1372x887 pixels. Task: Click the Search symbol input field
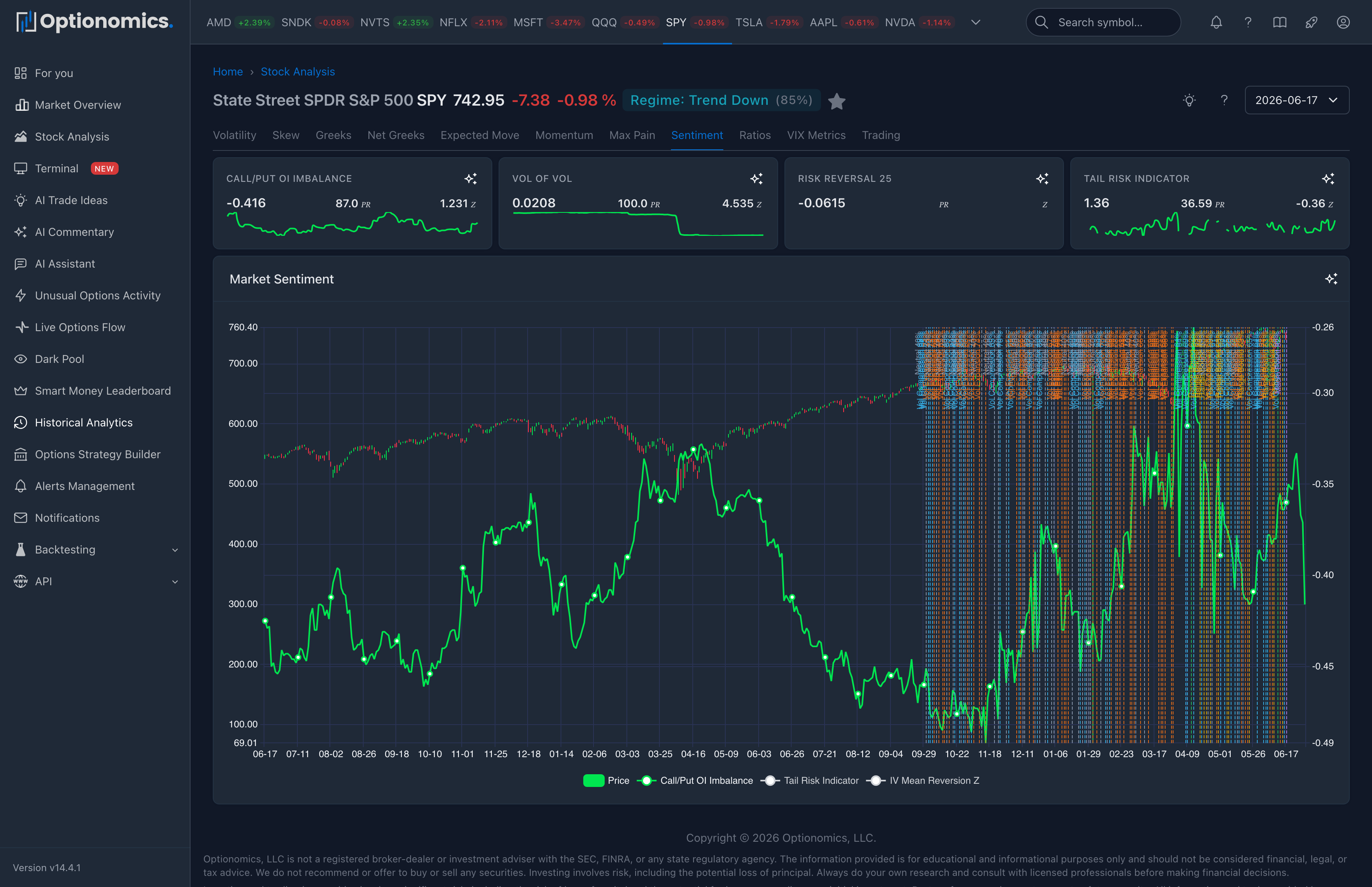point(1103,23)
